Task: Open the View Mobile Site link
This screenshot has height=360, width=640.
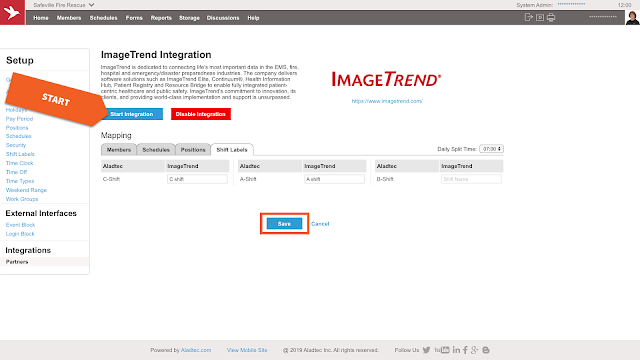Action: pos(247,350)
